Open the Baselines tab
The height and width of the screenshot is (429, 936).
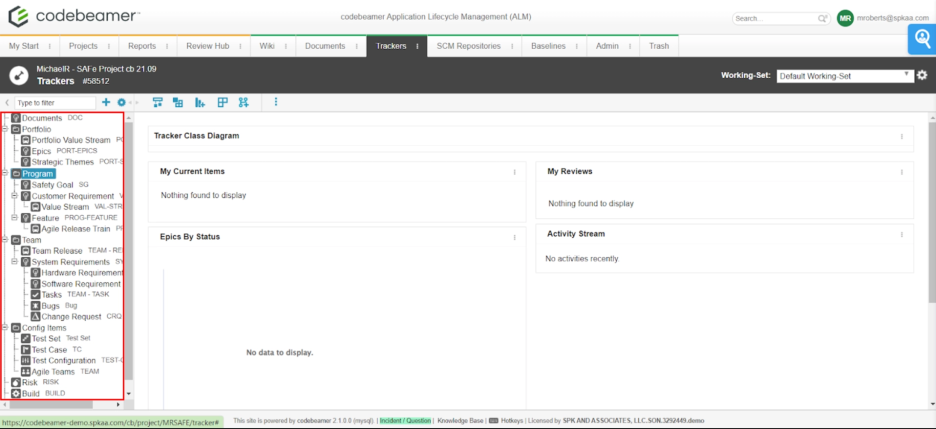pos(549,46)
